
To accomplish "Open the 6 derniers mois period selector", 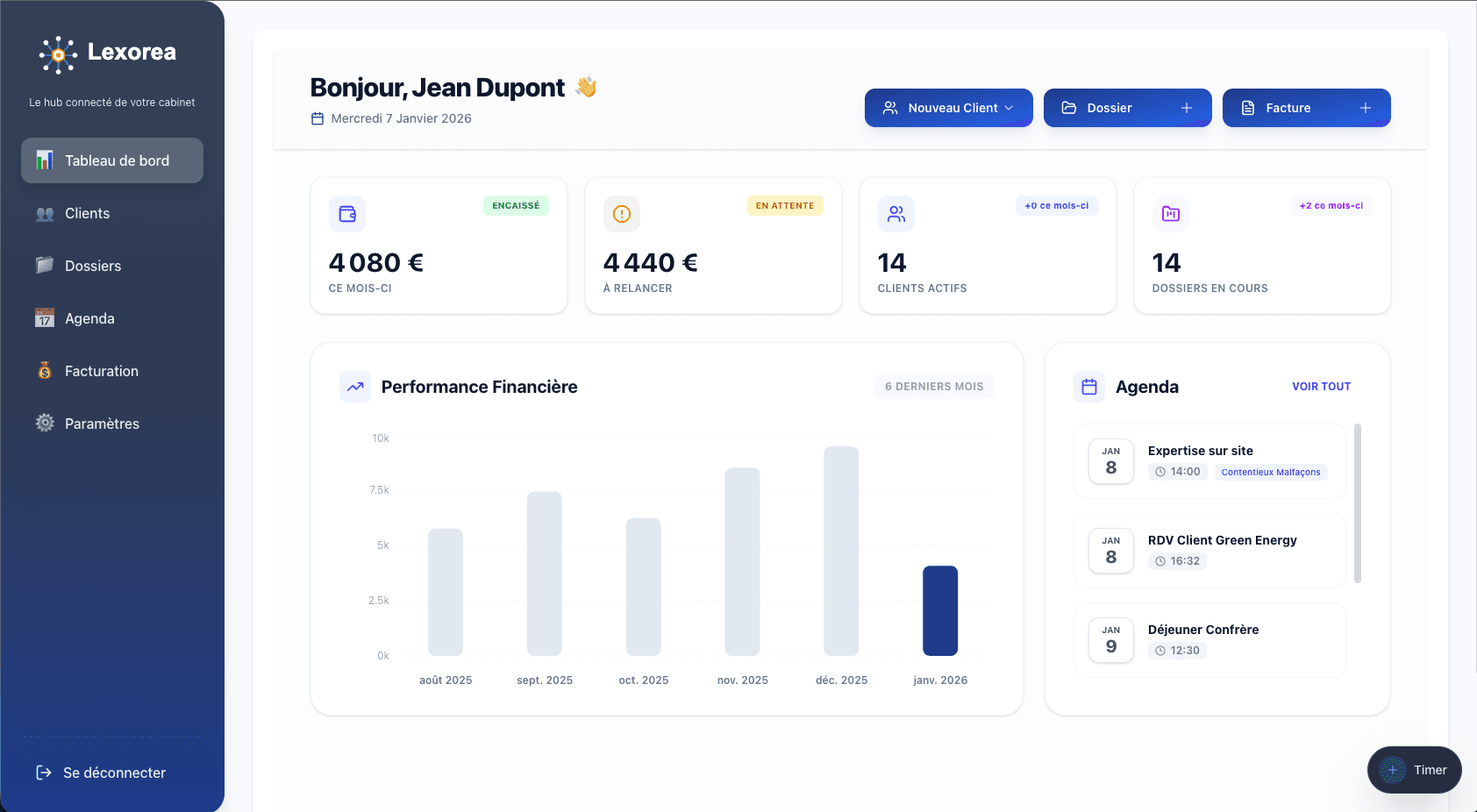I will point(933,386).
